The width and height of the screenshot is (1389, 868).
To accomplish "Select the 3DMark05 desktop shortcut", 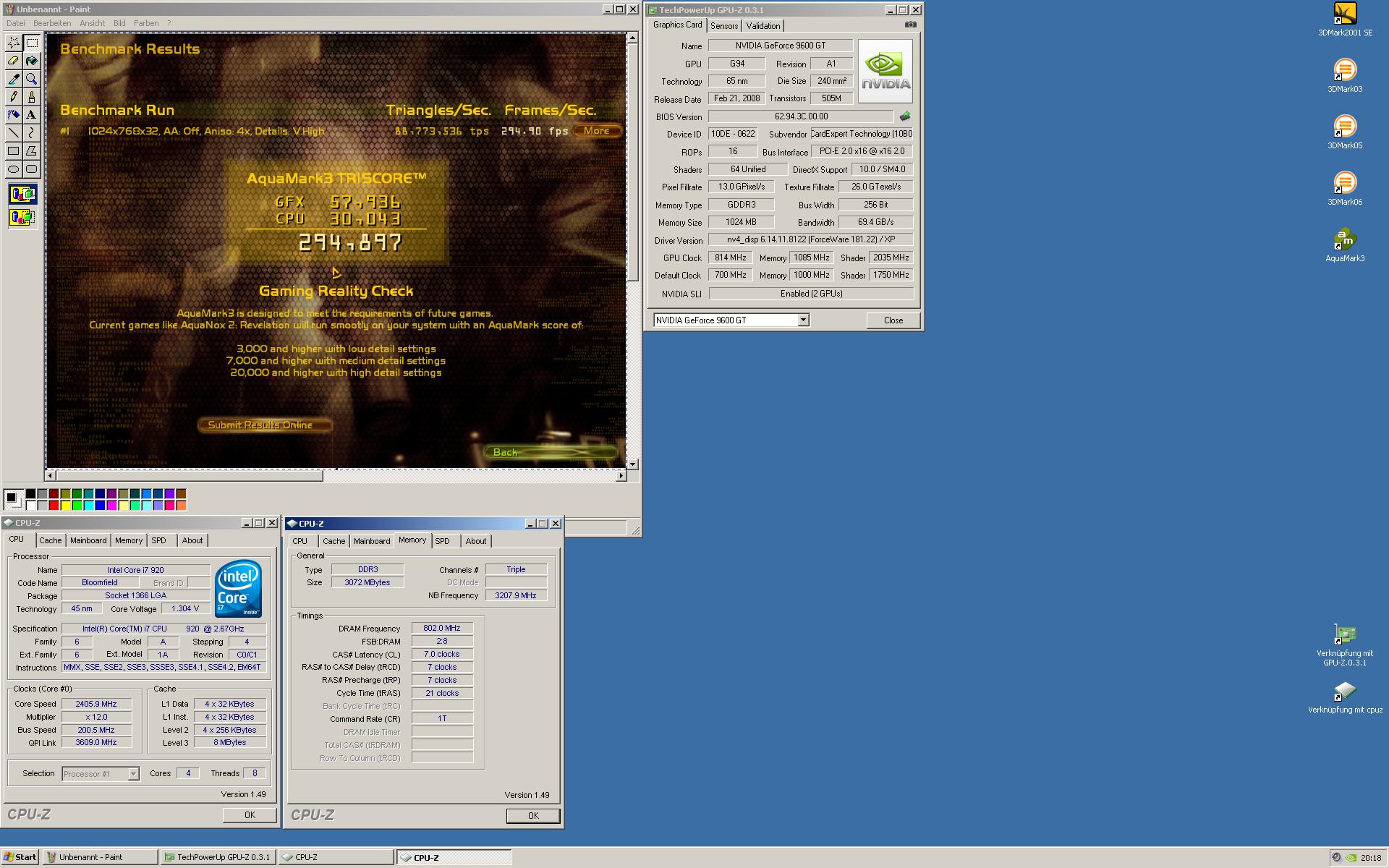I will (1345, 132).
